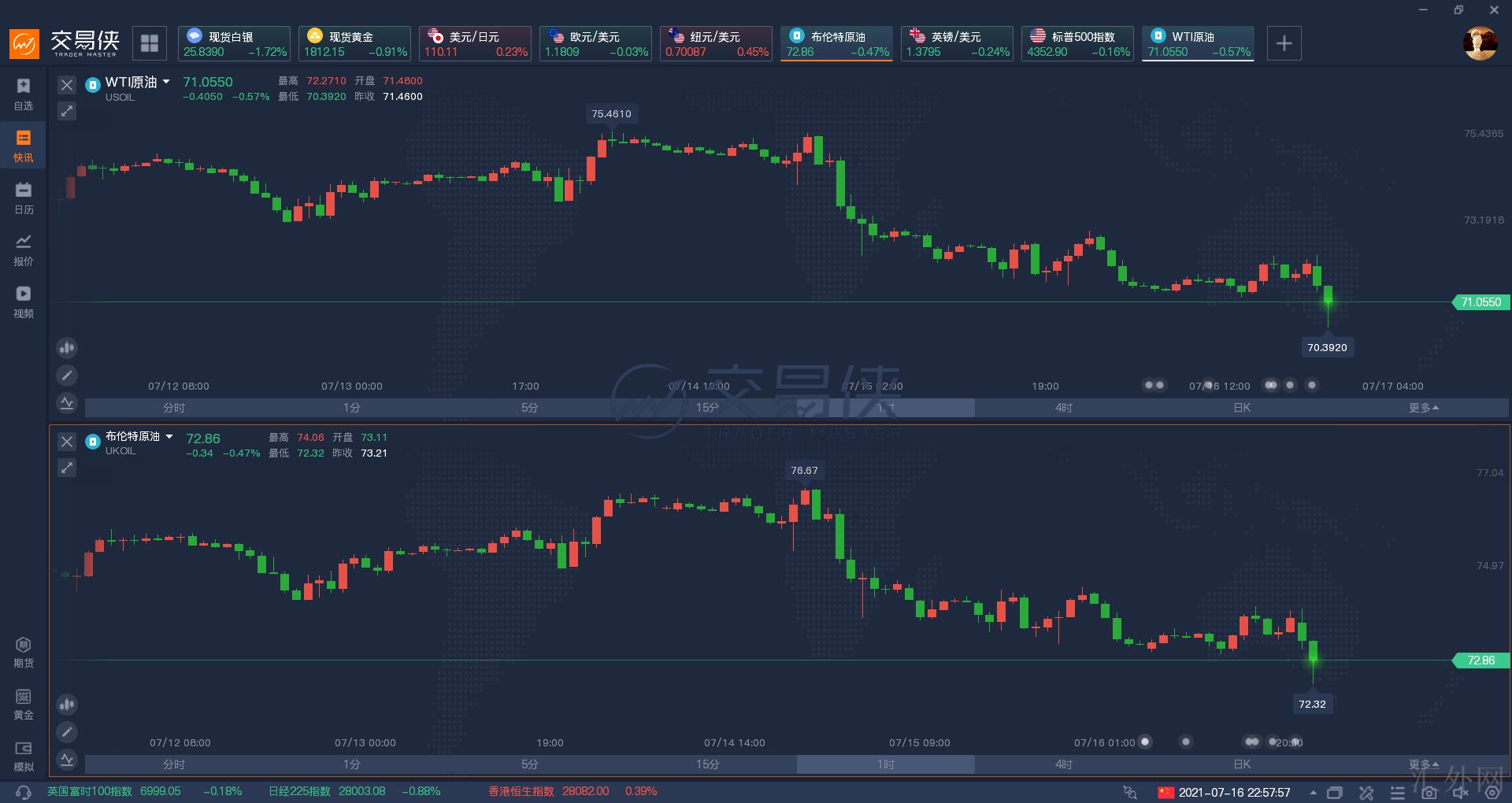
Task: Open the 日历 calendar sidebar icon
Action: coord(24,198)
